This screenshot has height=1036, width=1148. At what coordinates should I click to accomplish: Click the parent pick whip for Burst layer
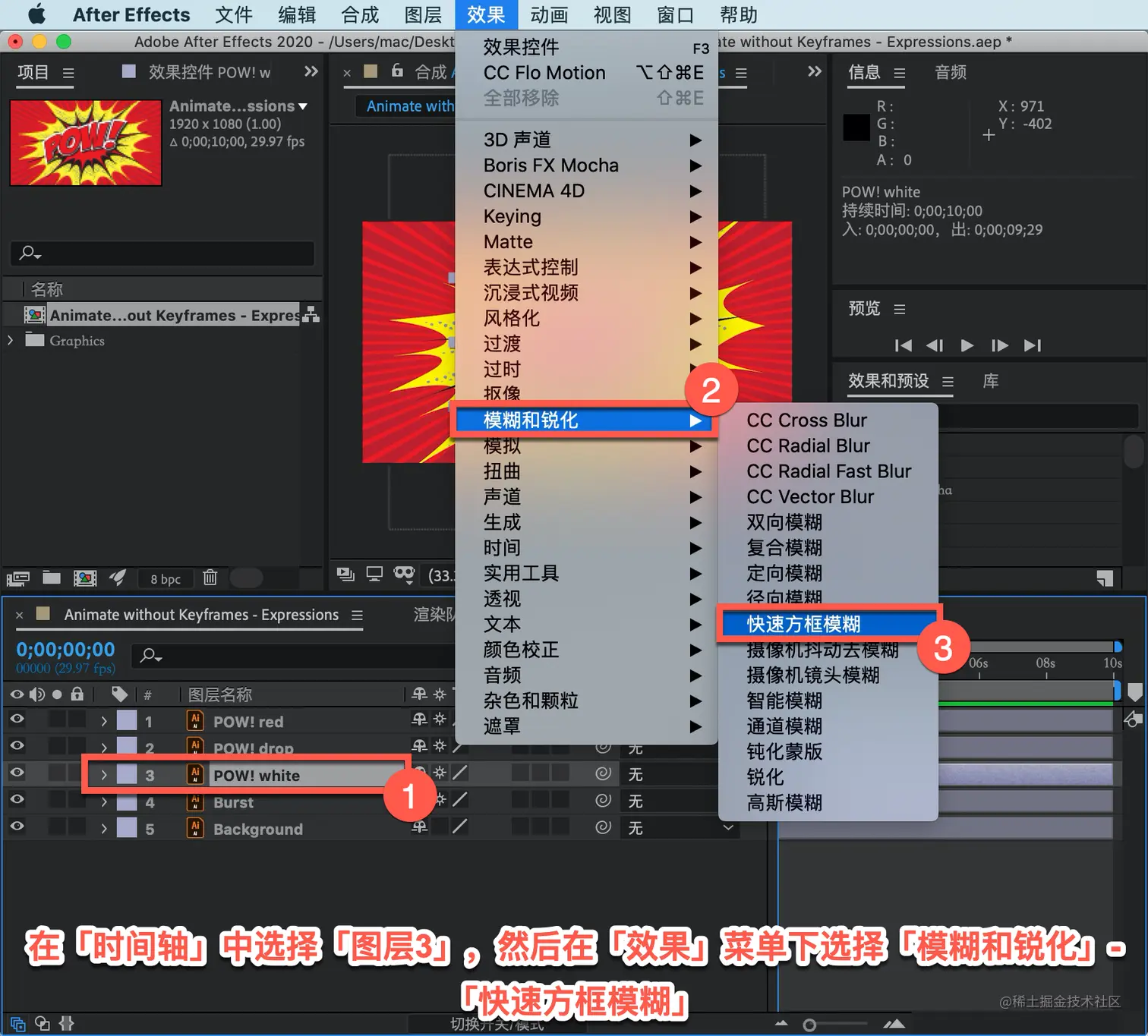click(604, 800)
